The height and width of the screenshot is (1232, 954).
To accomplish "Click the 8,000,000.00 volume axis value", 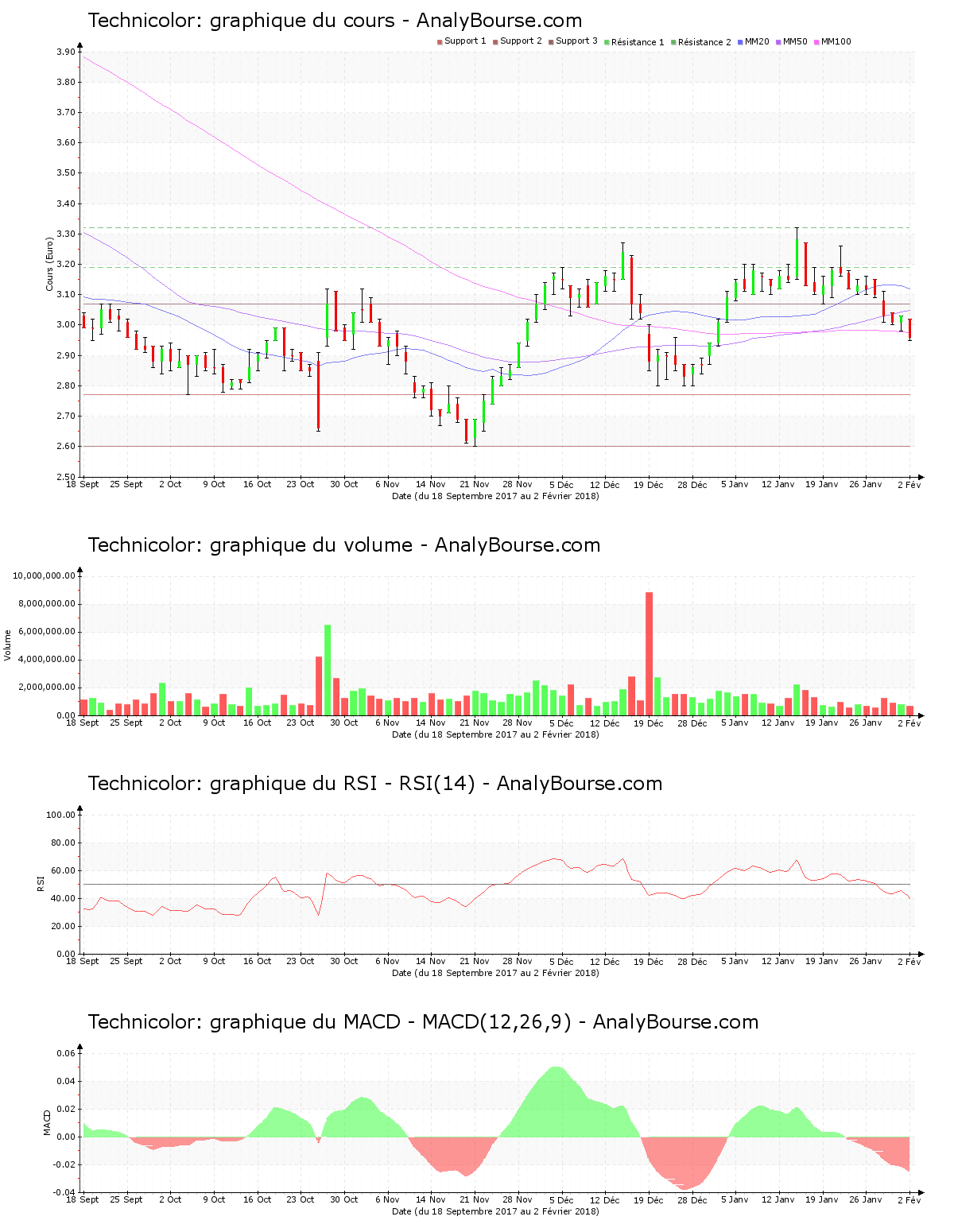I will 46,603.
